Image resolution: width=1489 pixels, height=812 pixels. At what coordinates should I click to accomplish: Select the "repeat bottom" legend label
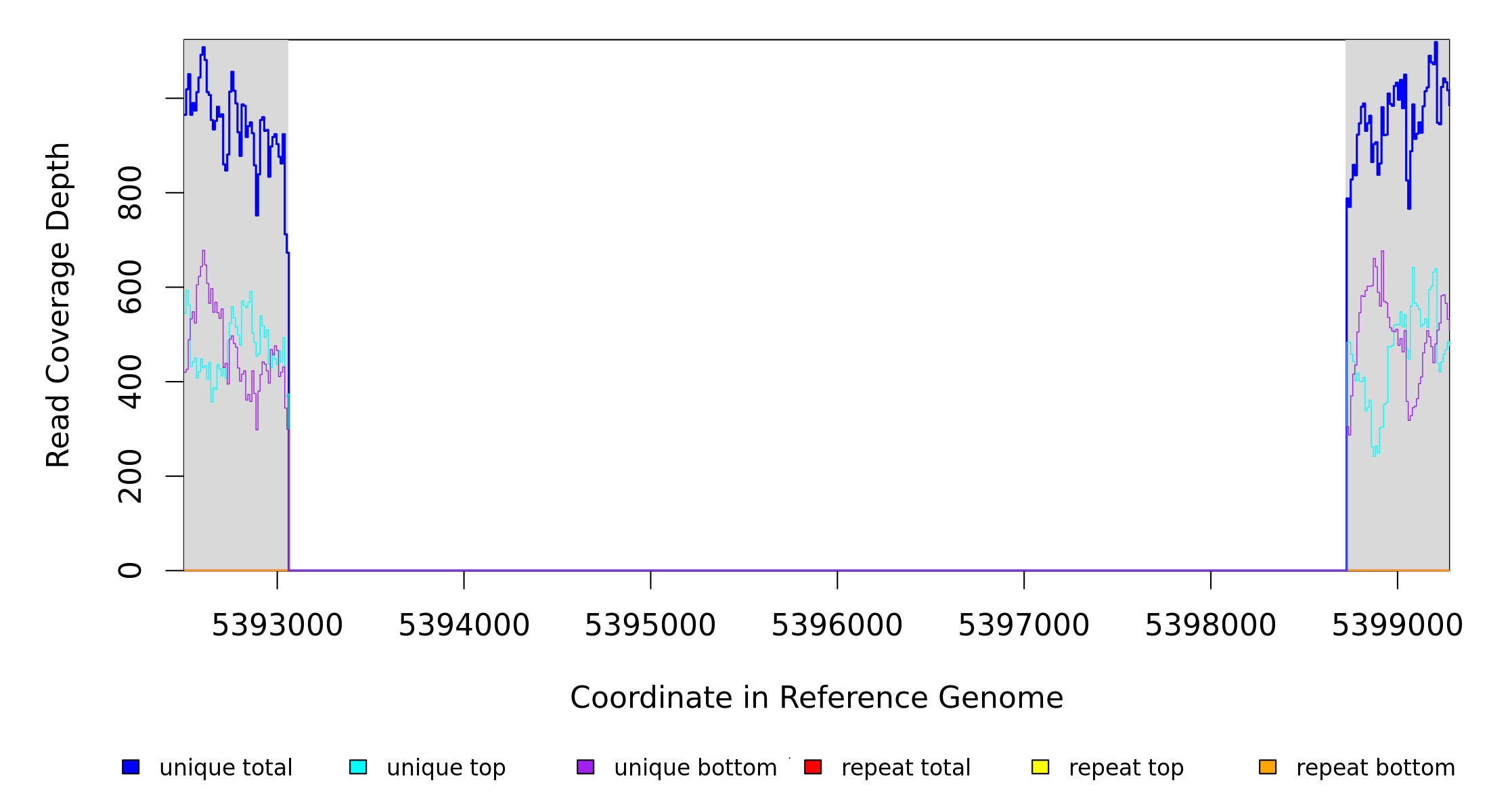1375,768
